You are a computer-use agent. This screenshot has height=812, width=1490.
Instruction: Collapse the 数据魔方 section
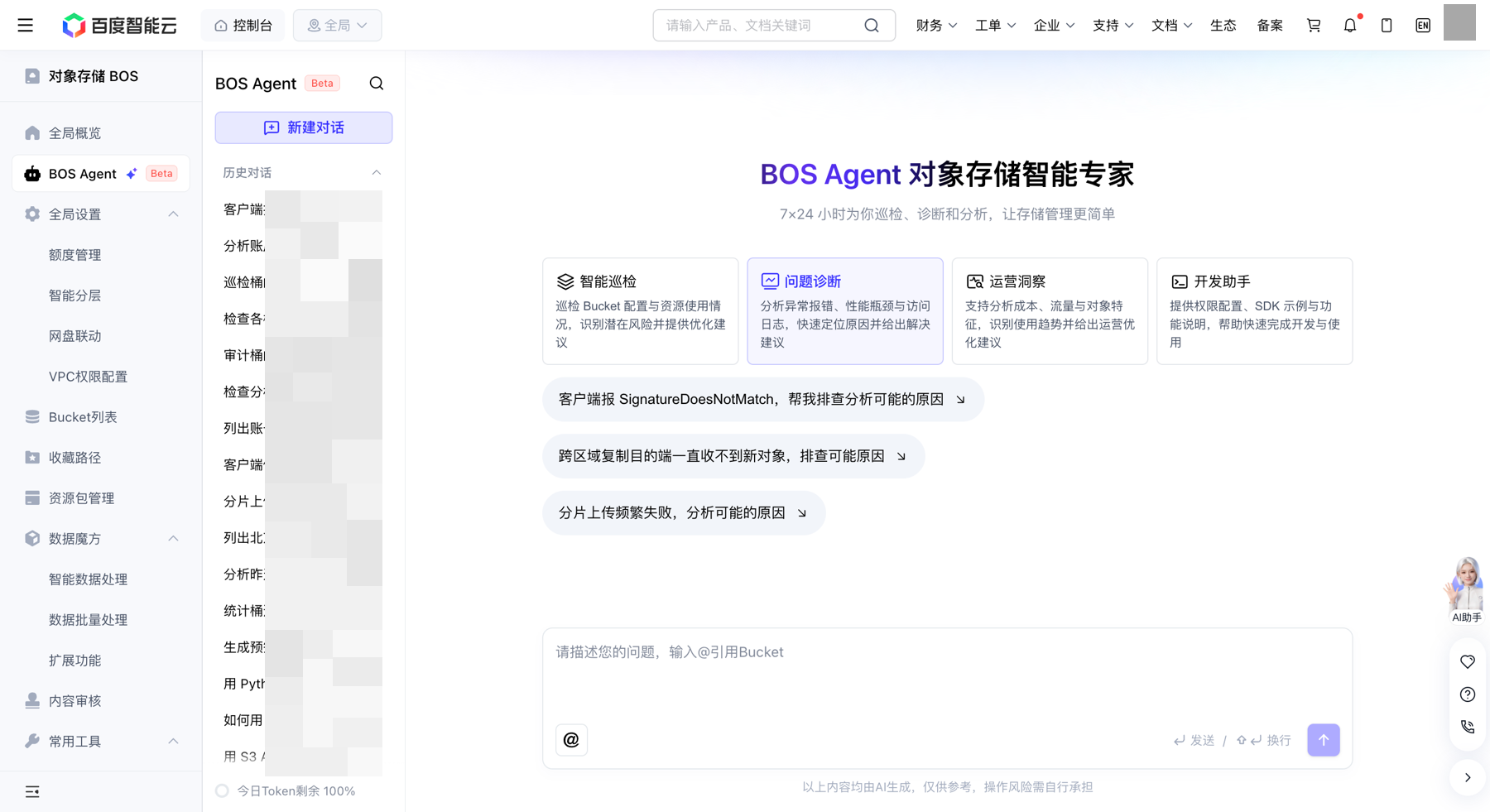point(173,539)
